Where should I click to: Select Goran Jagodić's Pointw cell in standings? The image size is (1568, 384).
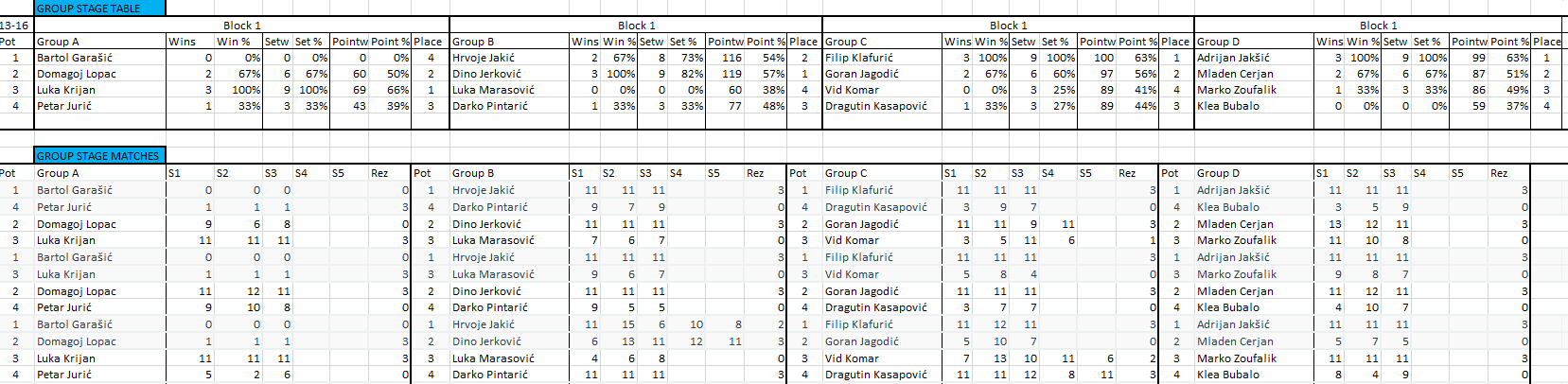coord(1098,74)
